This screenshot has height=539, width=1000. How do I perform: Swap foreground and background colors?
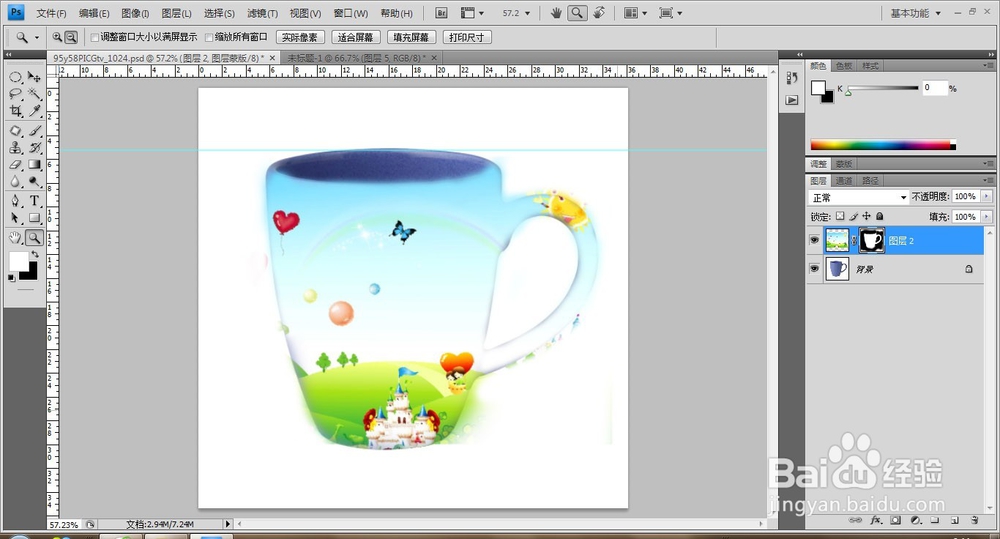(x=35, y=254)
